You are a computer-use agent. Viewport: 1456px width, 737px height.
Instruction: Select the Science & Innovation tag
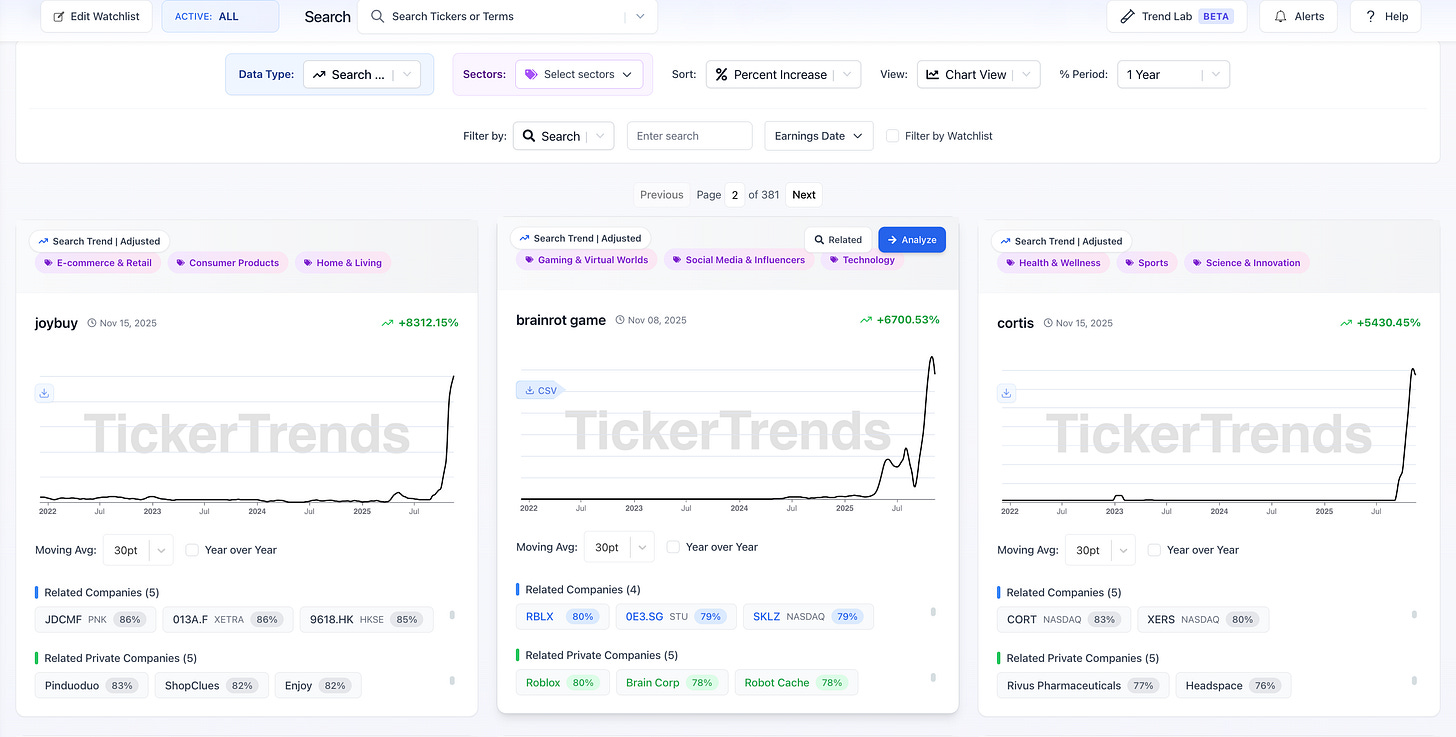[1246, 263]
